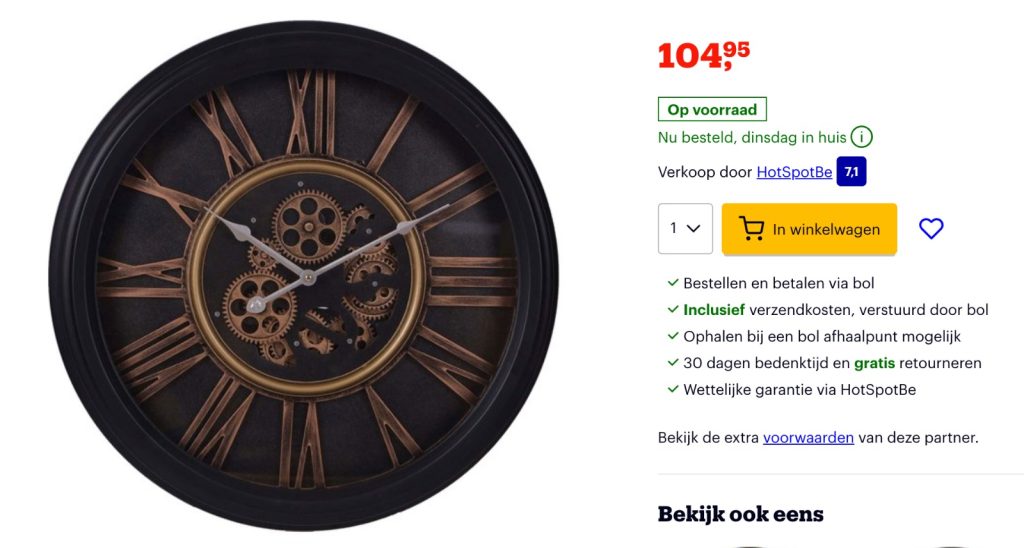
Task: Click the 104,95 price label
Action: 704,56
